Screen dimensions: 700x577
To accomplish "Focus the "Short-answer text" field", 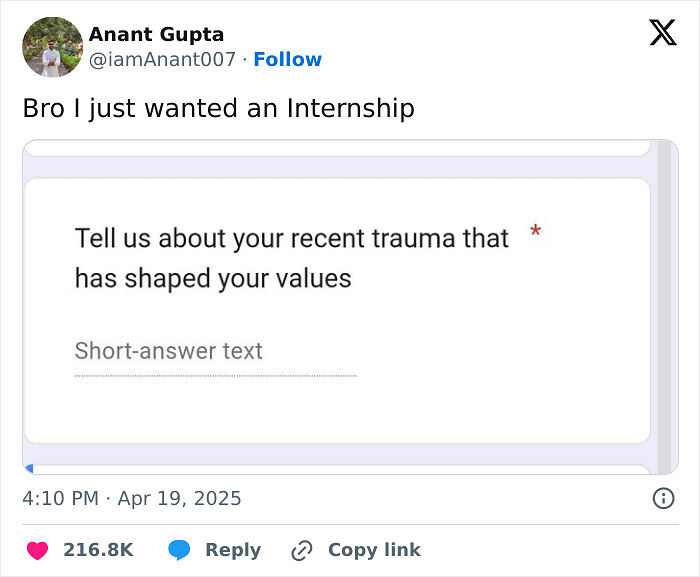I will coord(215,353).
